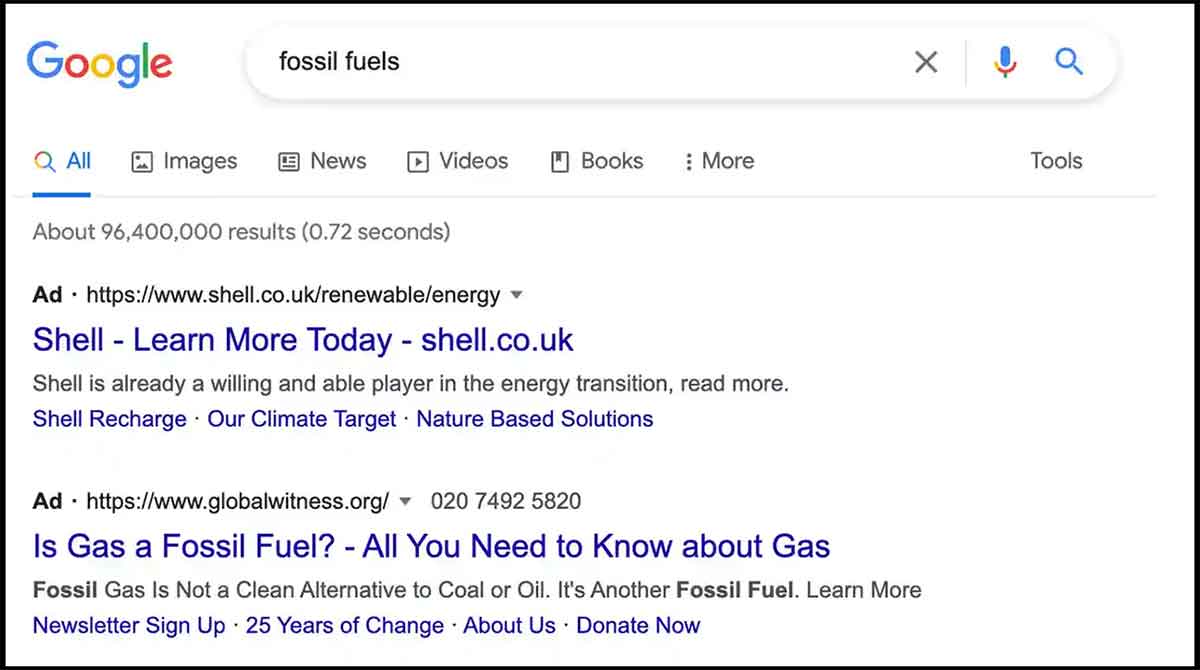This screenshot has width=1200, height=670.
Task: Expand the Global Witness ad dropdown arrow
Action: 405,501
